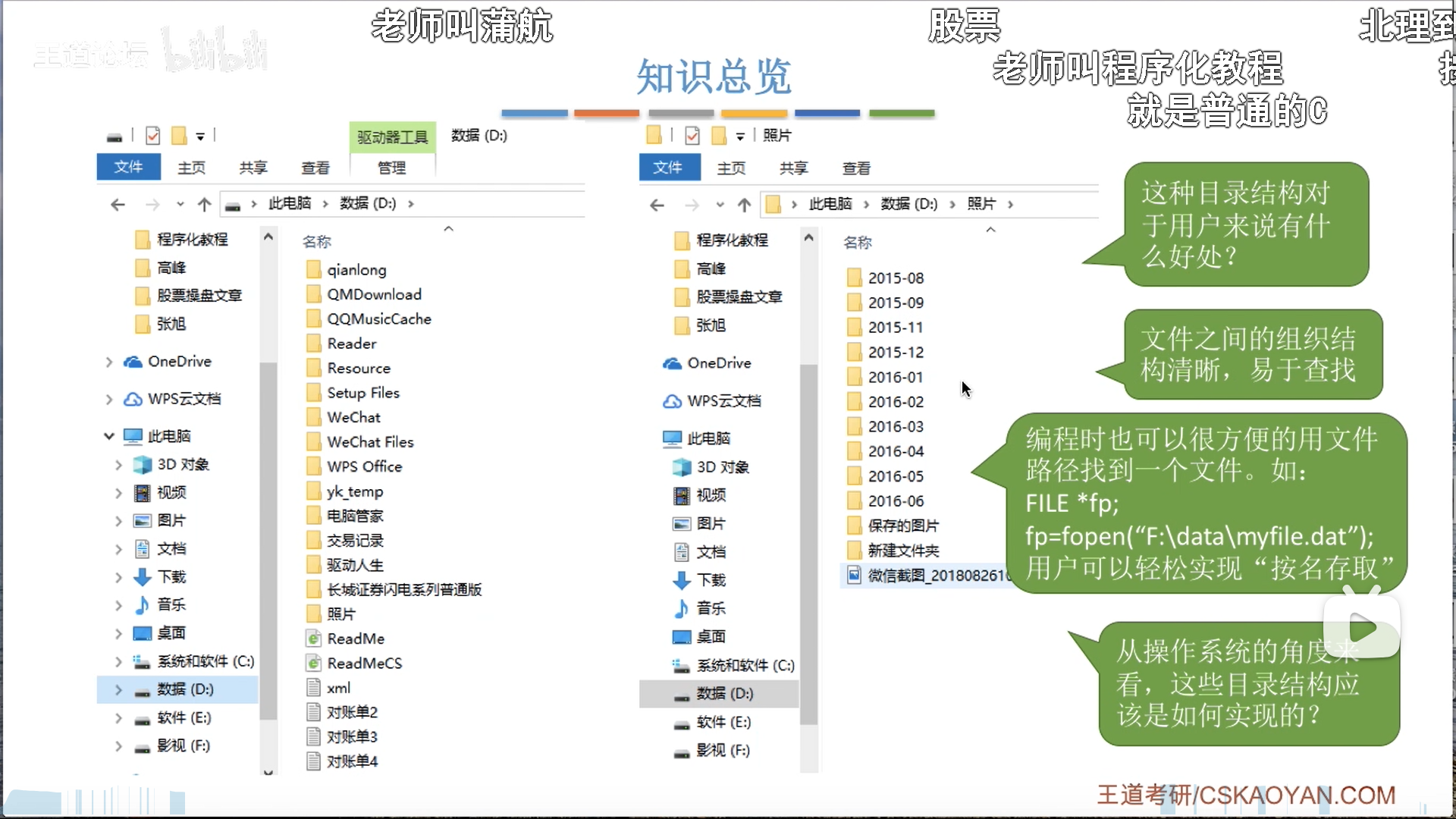Open the 下载 download arrow in left tree

click(142, 577)
